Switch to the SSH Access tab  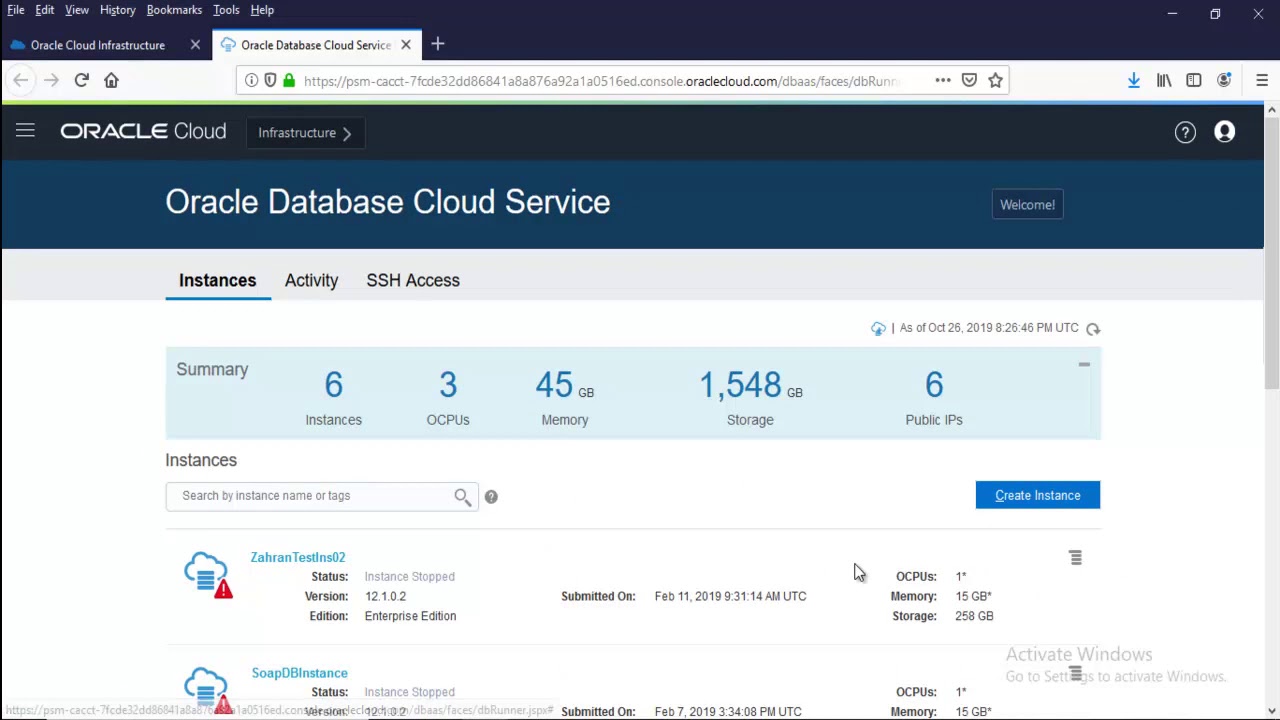(413, 280)
